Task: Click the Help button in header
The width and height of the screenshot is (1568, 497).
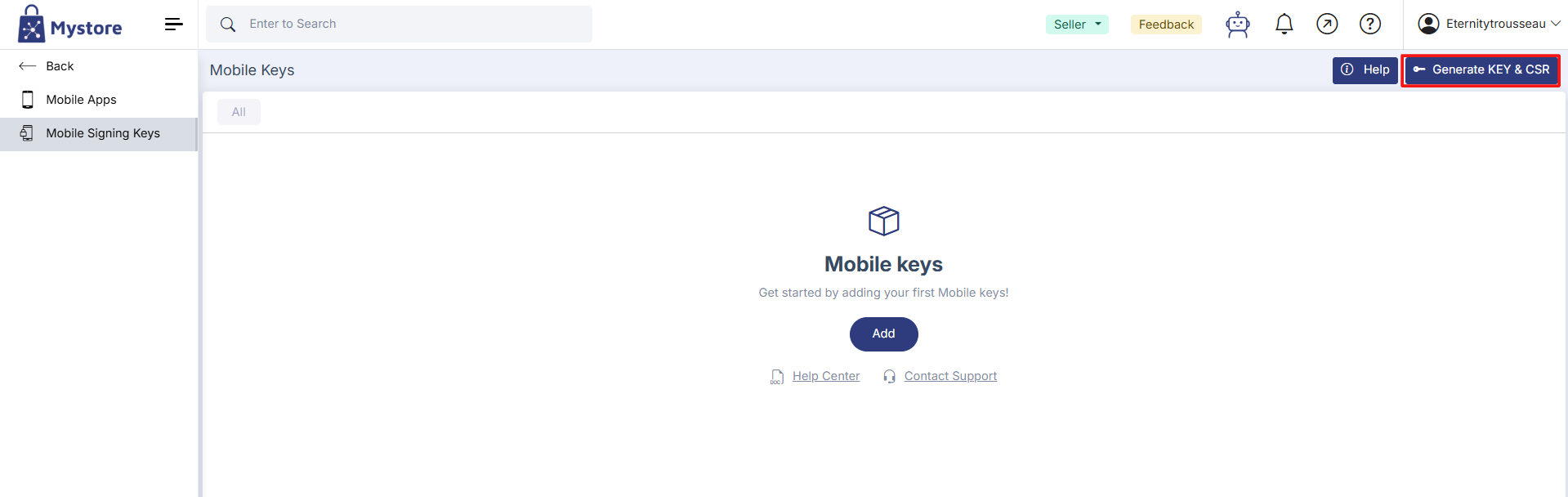Action: point(1365,70)
